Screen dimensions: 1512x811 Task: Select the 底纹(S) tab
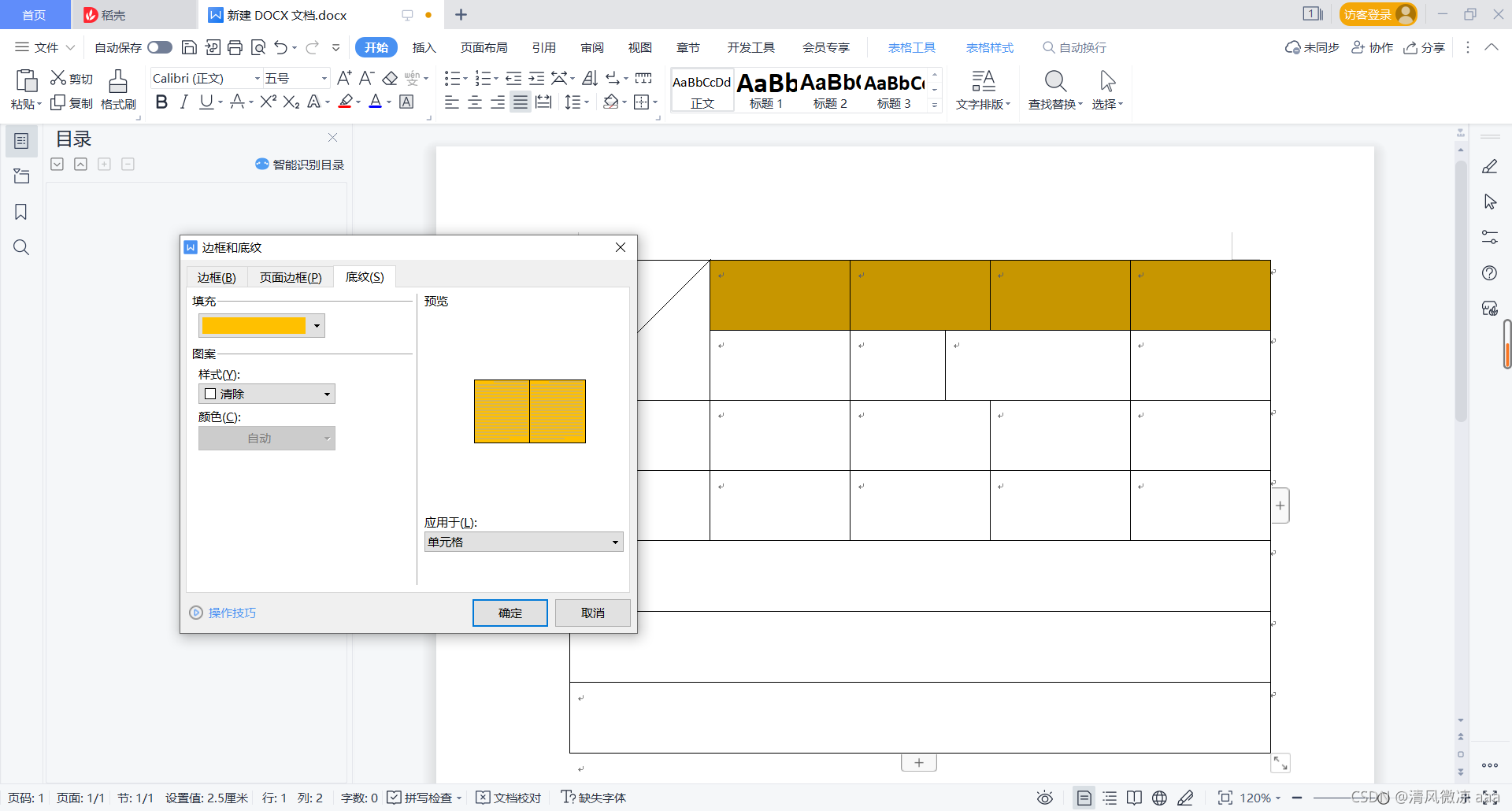(x=365, y=276)
